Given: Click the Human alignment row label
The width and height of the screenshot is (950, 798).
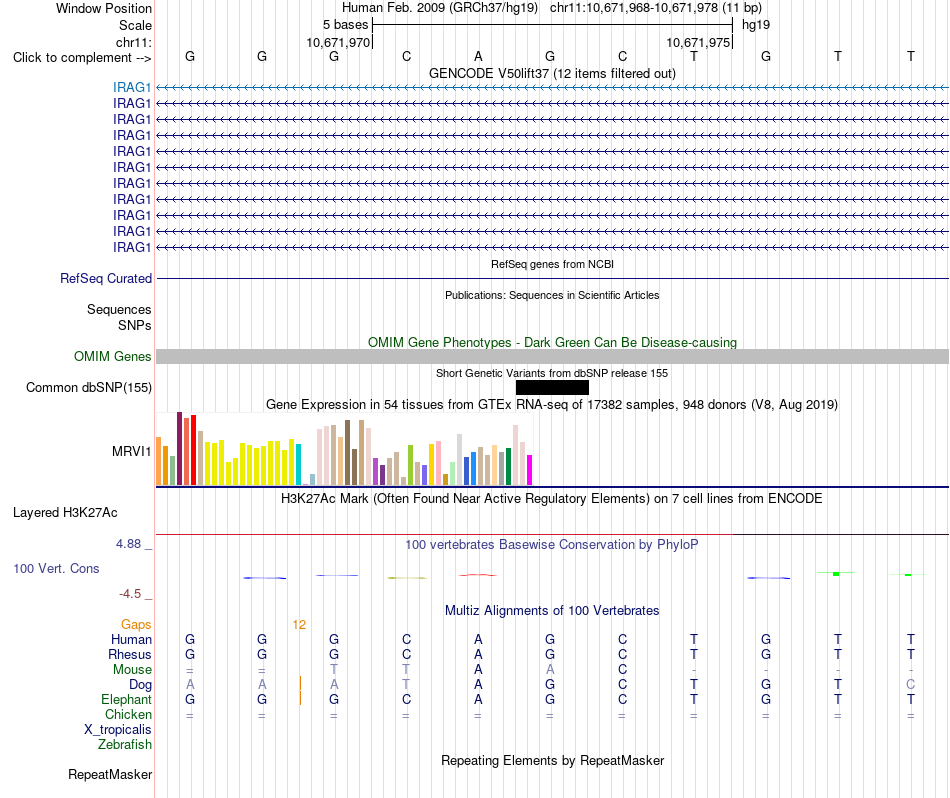Looking at the screenshot, I should (131, 639).
